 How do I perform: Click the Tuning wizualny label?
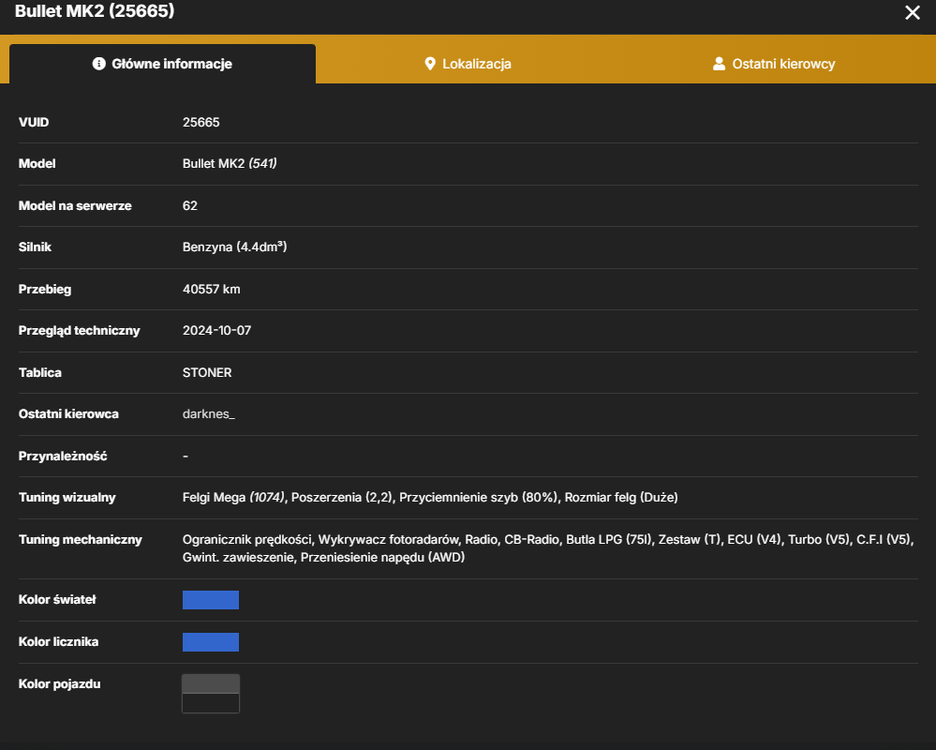67,497
